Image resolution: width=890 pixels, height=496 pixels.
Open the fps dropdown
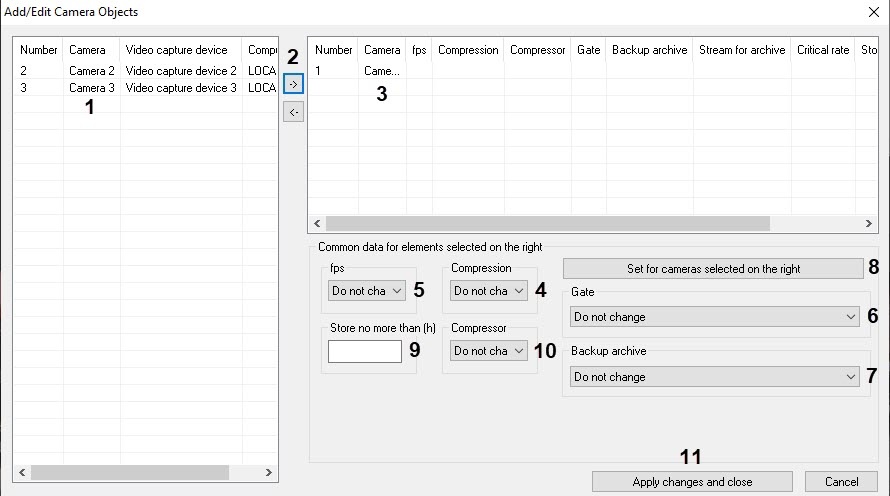[367, 291]
